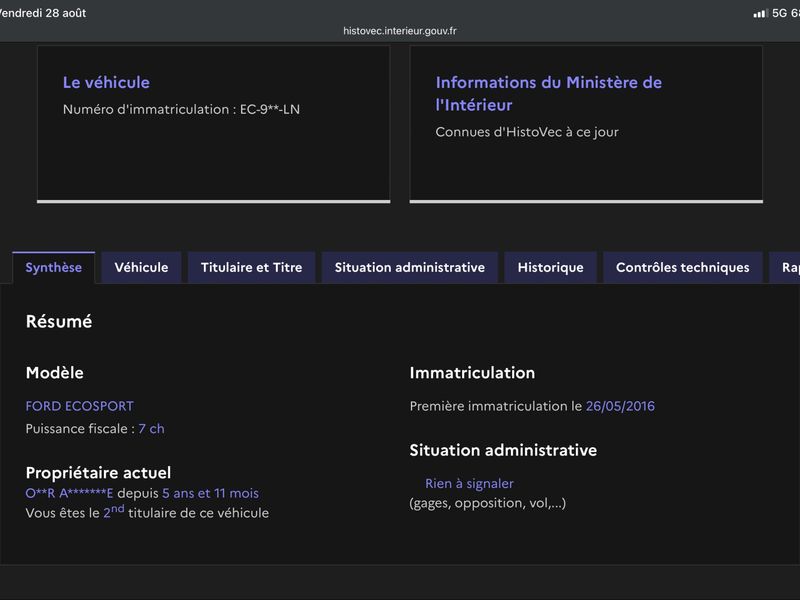
Task: Click the Immatriculation heading
Action: pyautogui.click(x=472, y=372)
